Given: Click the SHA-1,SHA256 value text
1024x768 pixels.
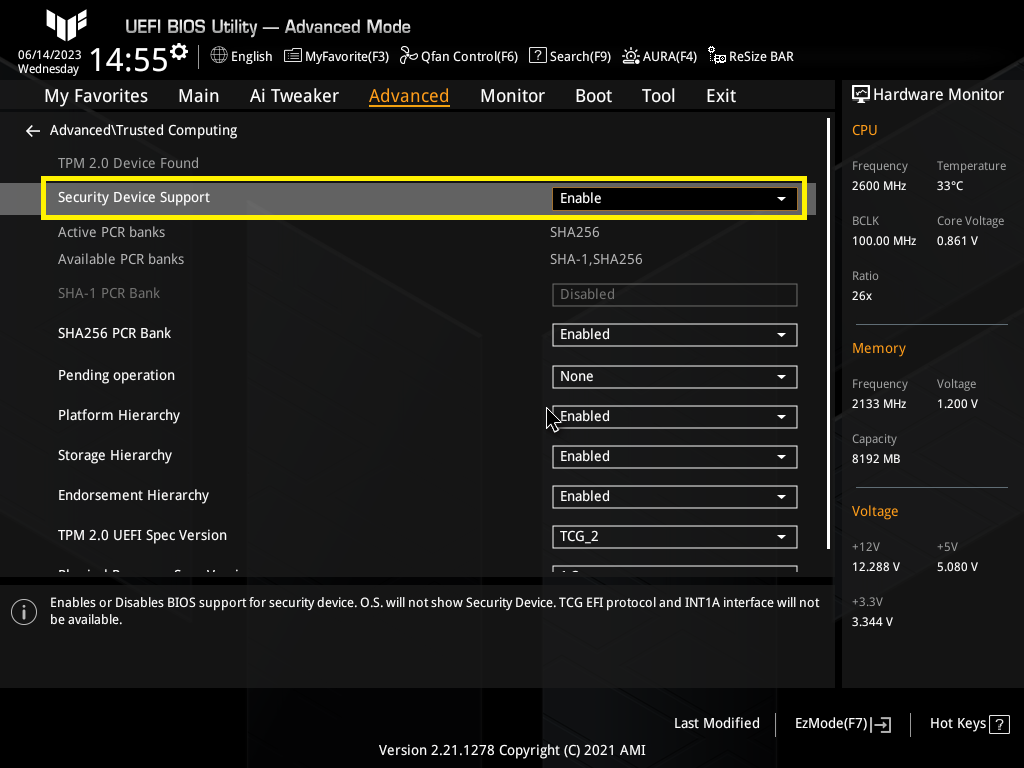Looking at the screenshot, I should (596, 259).
